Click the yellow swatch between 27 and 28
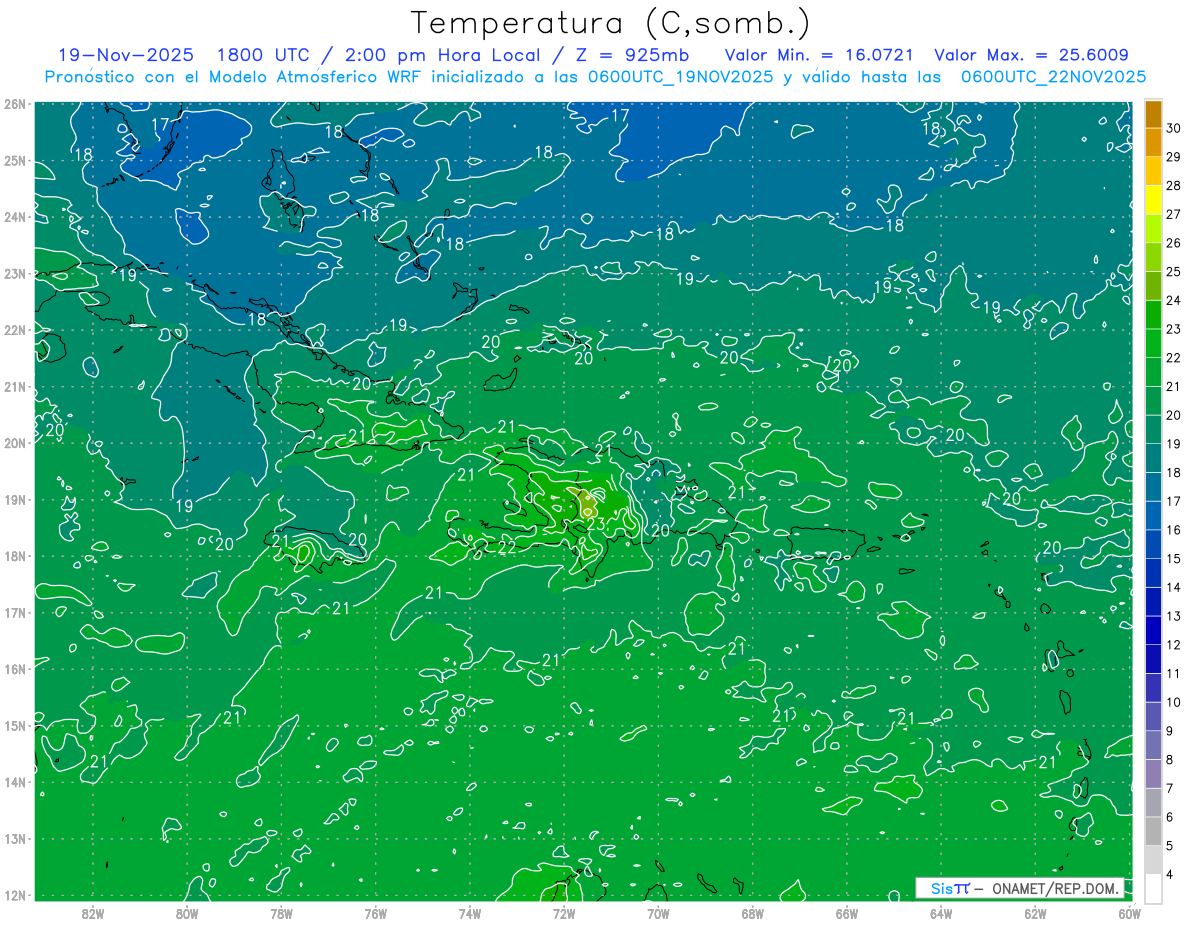 1153,200
